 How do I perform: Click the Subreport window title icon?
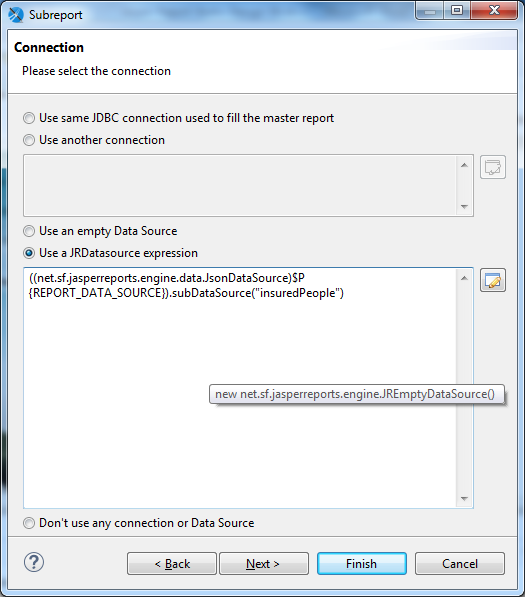tap(16, 14)
